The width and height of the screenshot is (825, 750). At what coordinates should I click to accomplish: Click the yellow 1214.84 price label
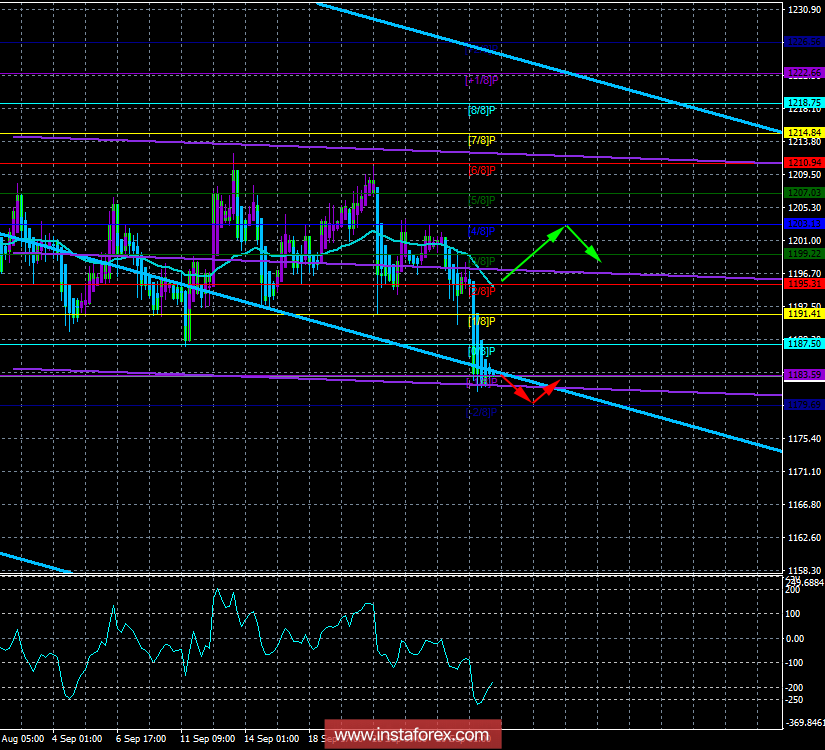[803, 133]
